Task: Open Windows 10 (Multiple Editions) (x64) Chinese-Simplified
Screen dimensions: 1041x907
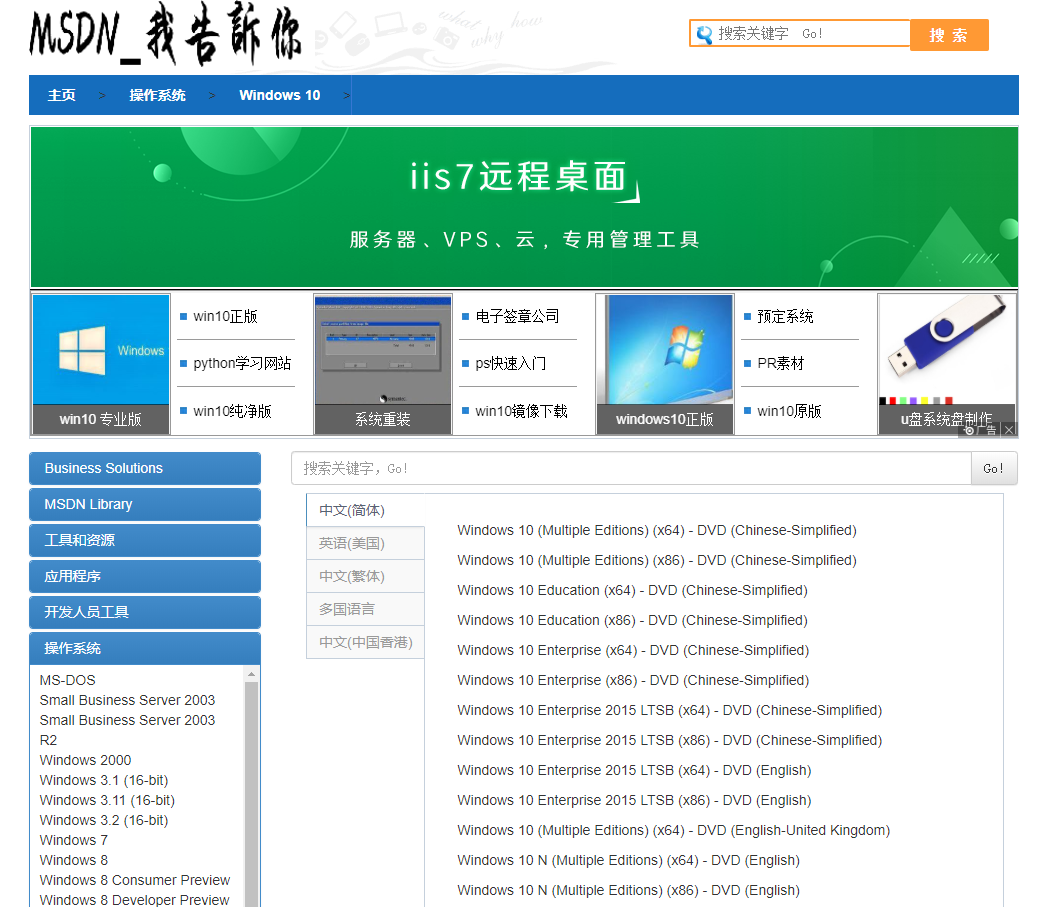Action: point(657,530)
